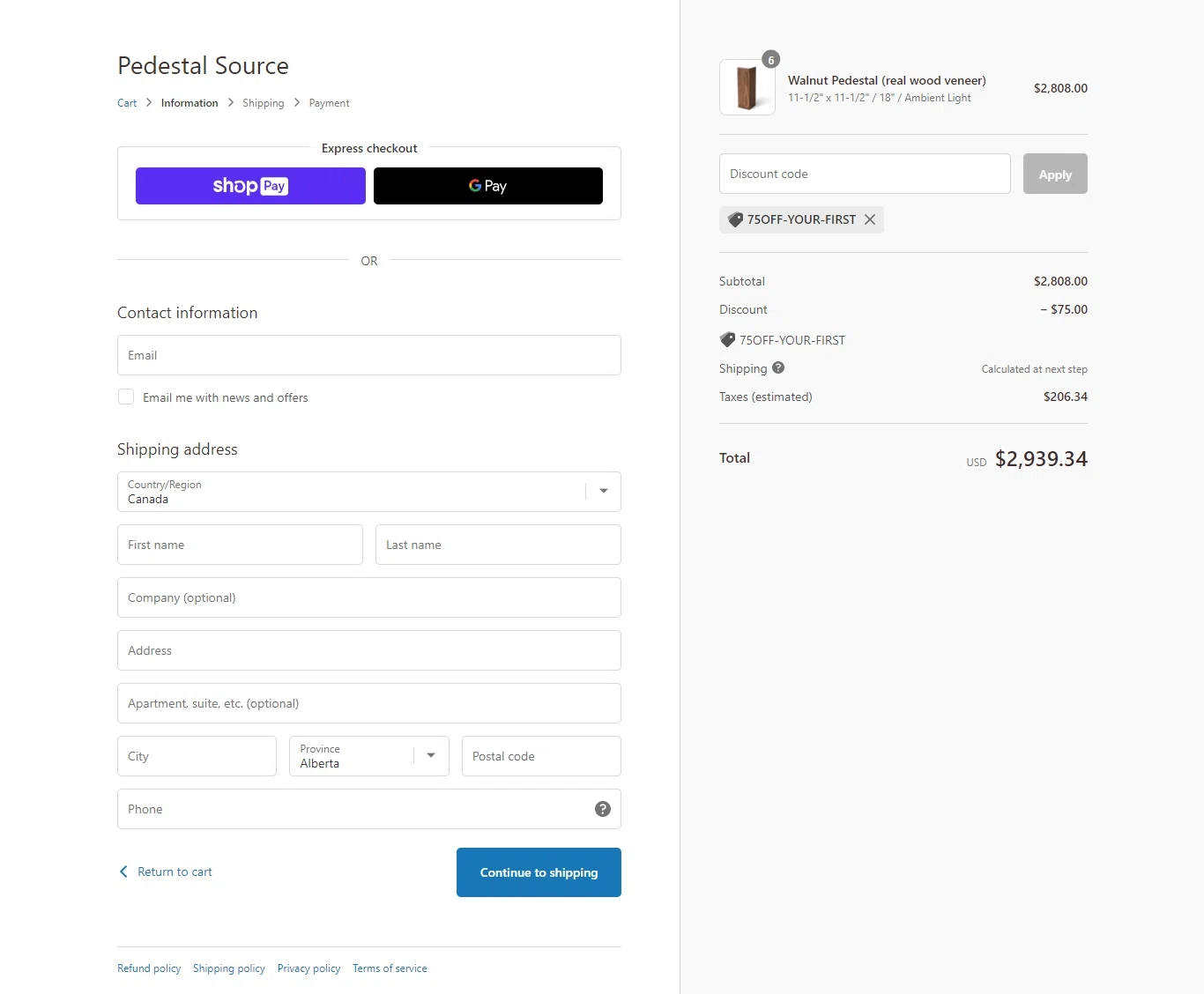Focus the Company (optional) field
This screenshot has height=994, width=1204.
coord(369,597)
